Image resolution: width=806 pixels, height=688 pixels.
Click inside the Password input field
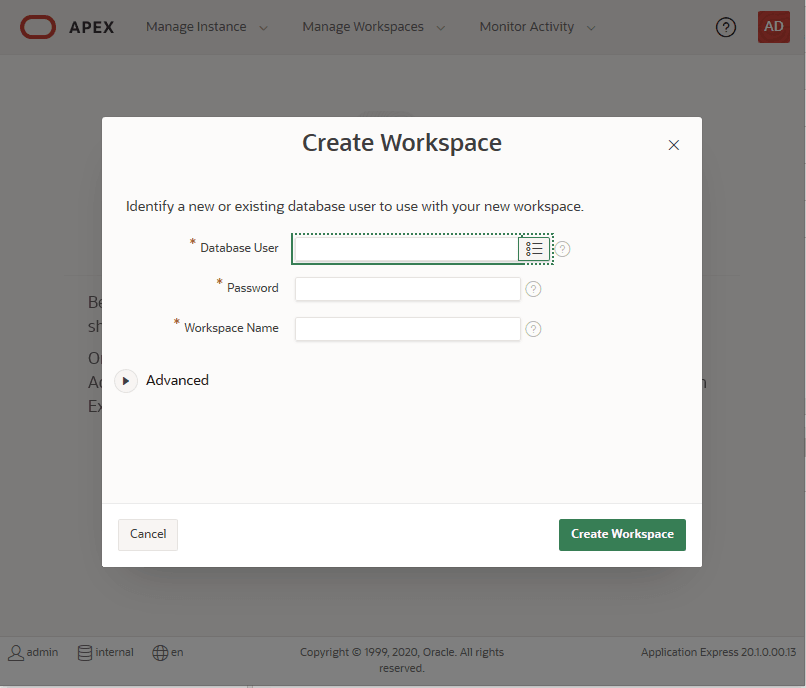point(407,288)
